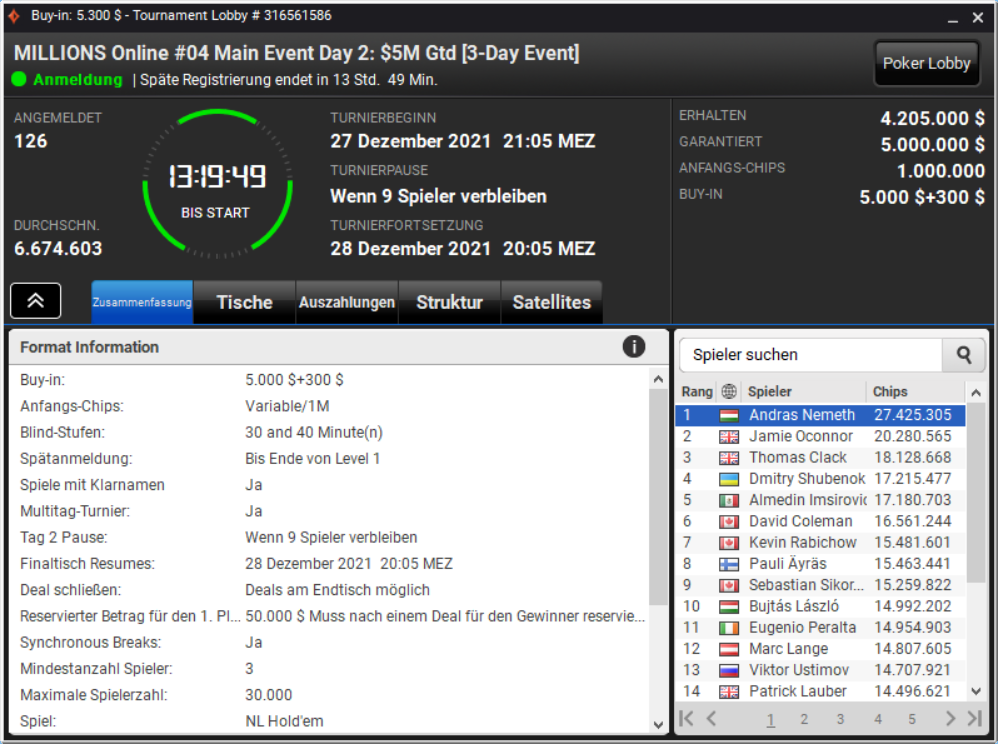Open the format information info icon

click(x=633, y=347)
